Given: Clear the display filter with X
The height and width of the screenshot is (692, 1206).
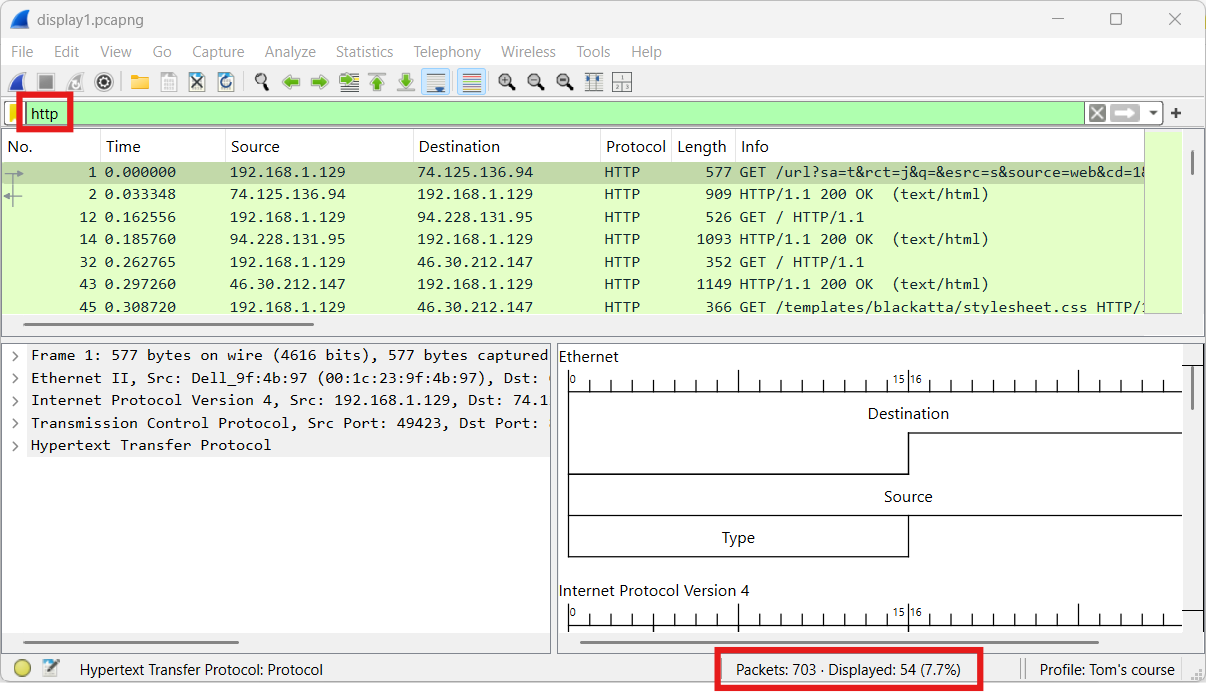Looking at the screenshot, I should coord(1097,113).
